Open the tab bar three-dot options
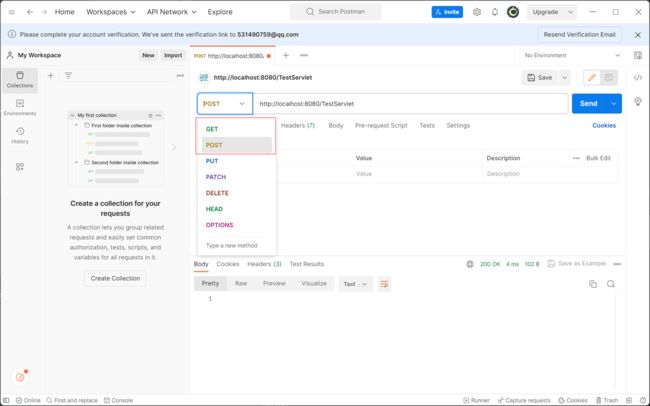This screenshot has height=406, width=650. [x=304, y=55]
